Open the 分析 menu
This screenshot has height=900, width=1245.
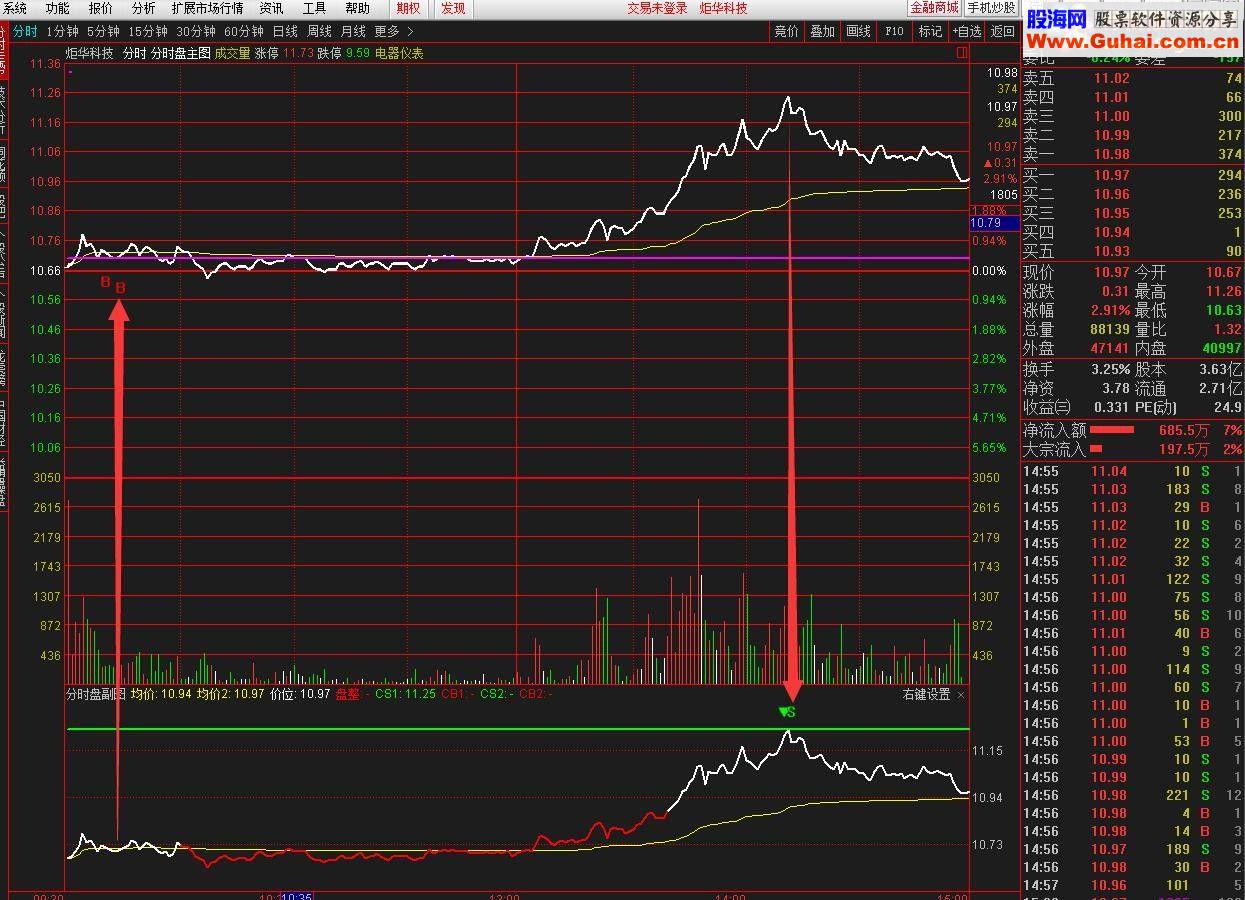143,8
